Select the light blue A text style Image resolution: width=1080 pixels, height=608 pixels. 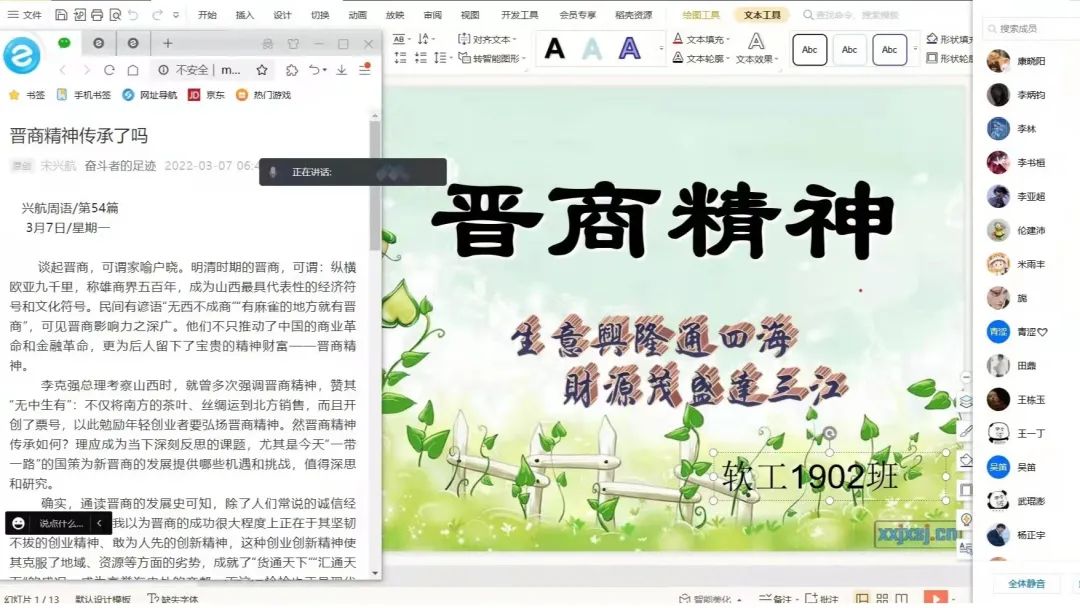point(592,49)
